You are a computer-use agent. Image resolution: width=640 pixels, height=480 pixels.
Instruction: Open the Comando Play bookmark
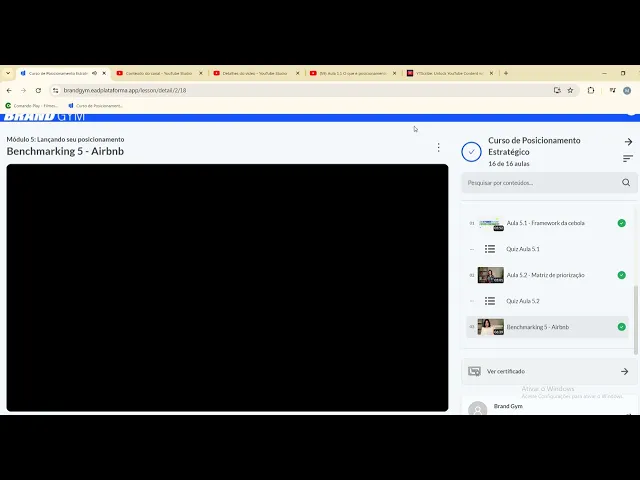(x=32, y=106)
